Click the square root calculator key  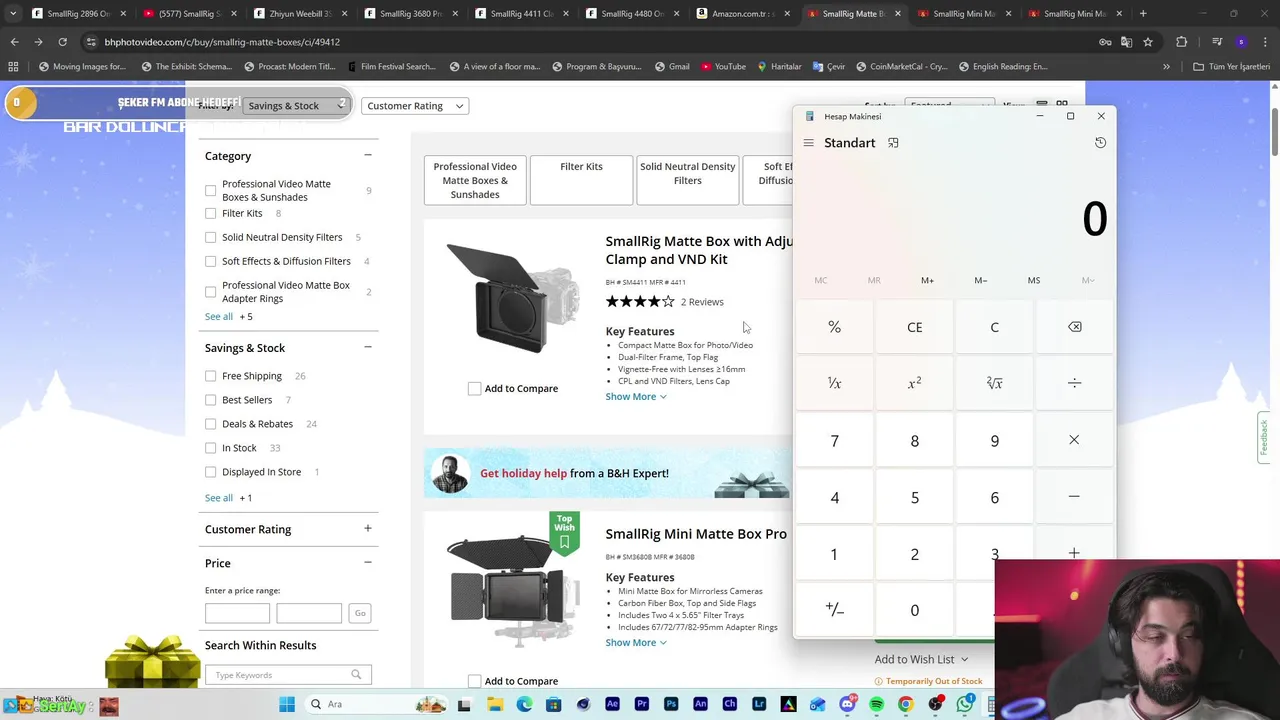pyautogui.click(x=994, y=383)
